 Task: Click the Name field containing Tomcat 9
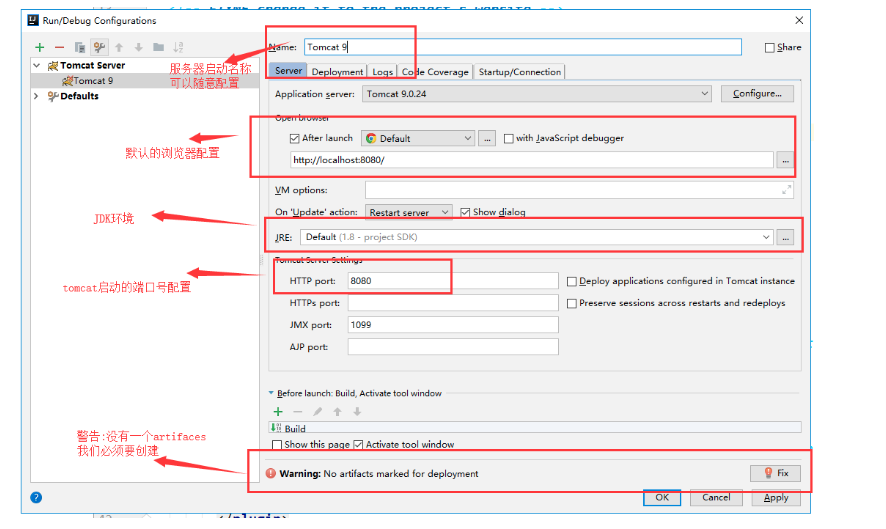click(x=523, y=47)
